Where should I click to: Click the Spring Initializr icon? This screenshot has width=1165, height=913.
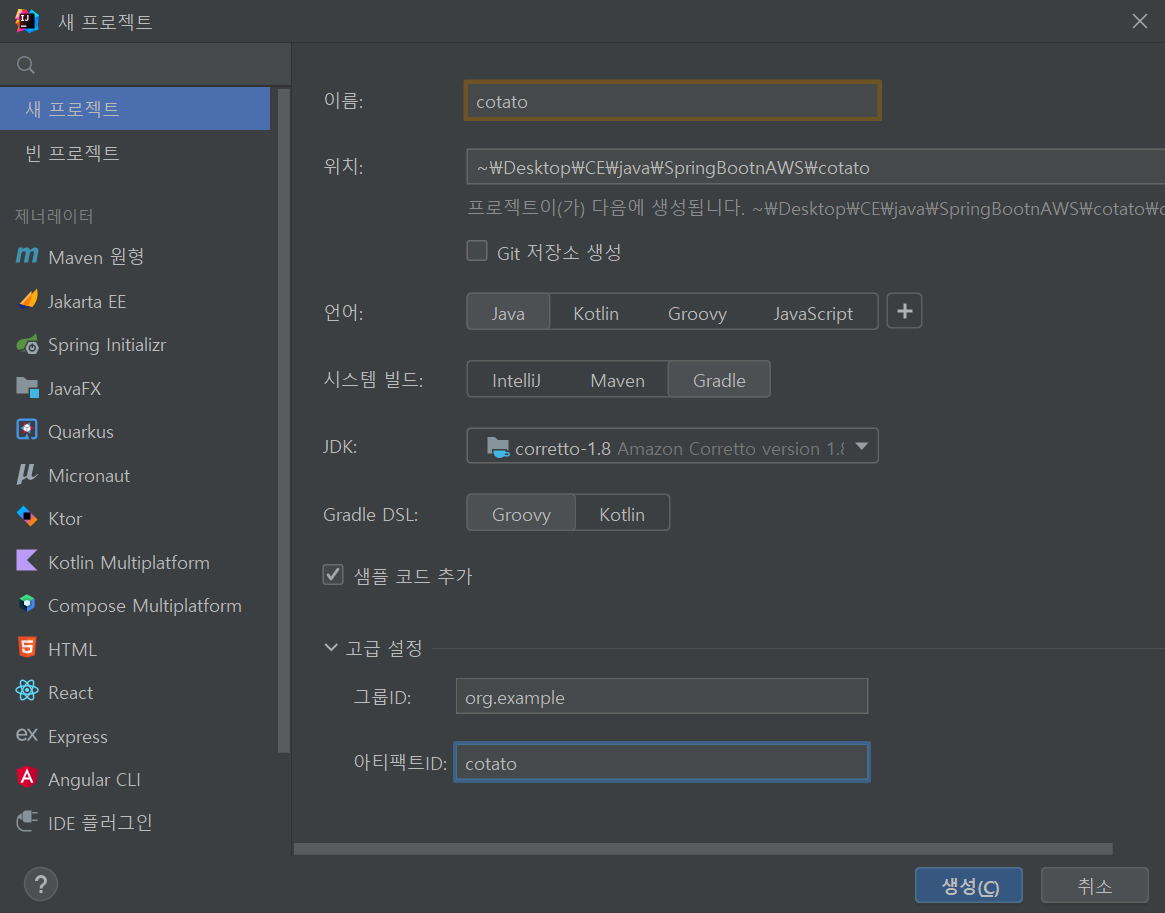pyautogui.click(x=27, y=344)
